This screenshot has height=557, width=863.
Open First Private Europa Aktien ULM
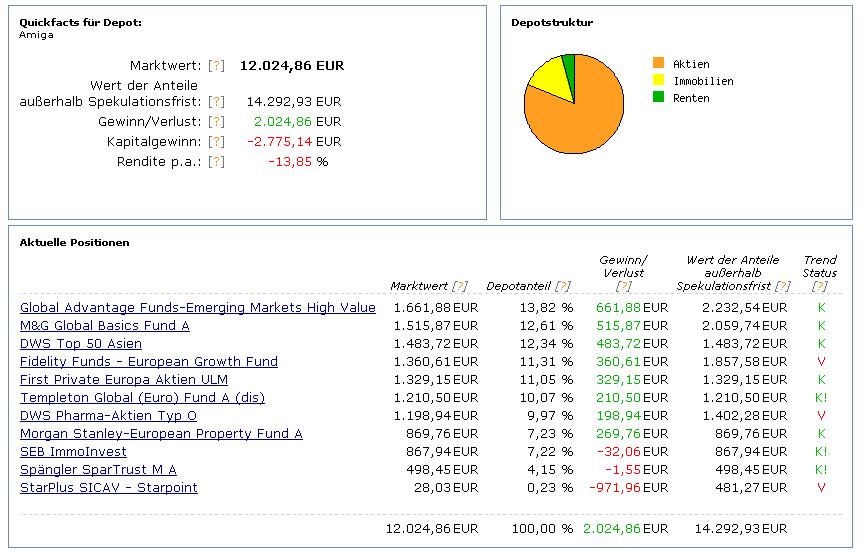coord(124,380)
